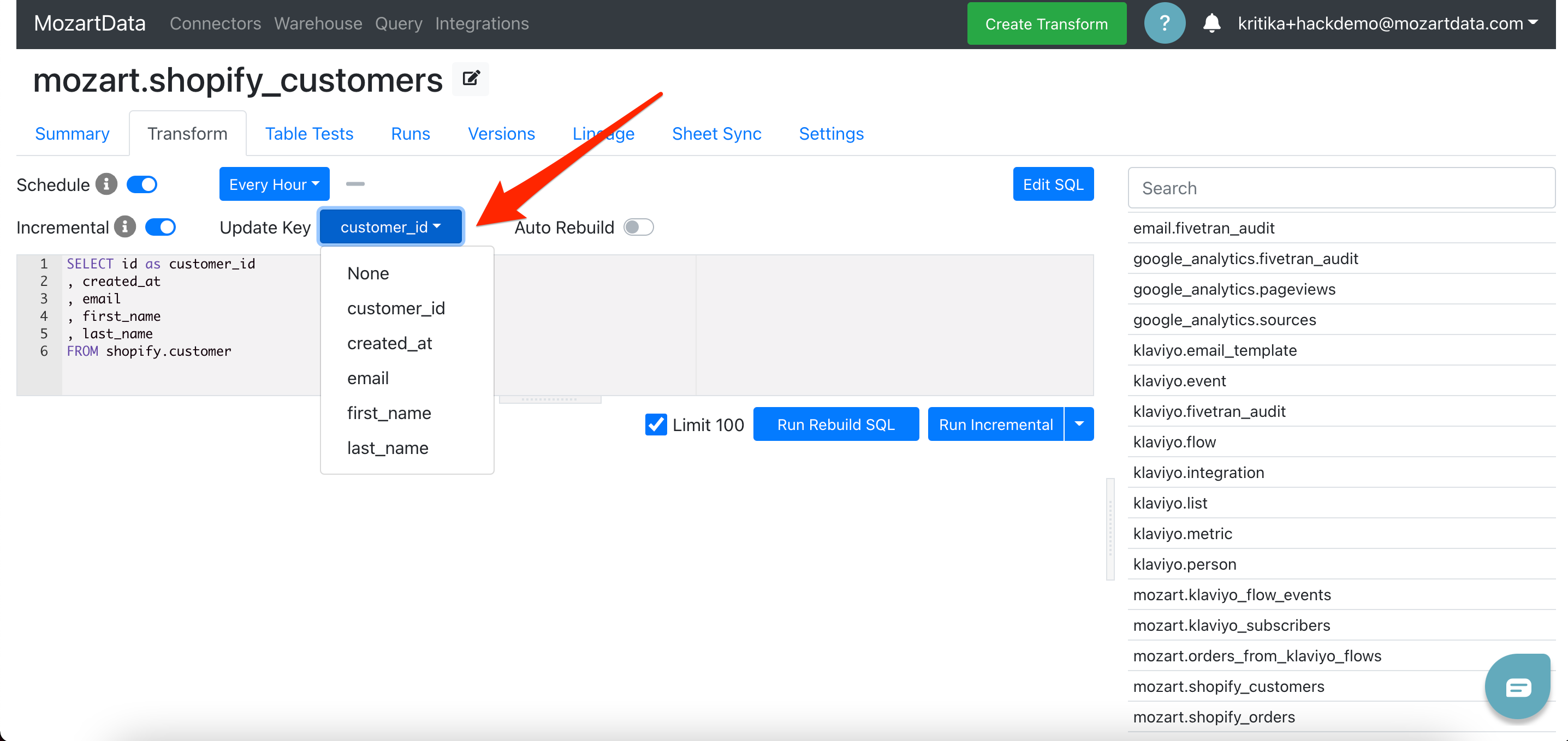
Task: Toggle the Incremental switch
Action: (161, 227)
